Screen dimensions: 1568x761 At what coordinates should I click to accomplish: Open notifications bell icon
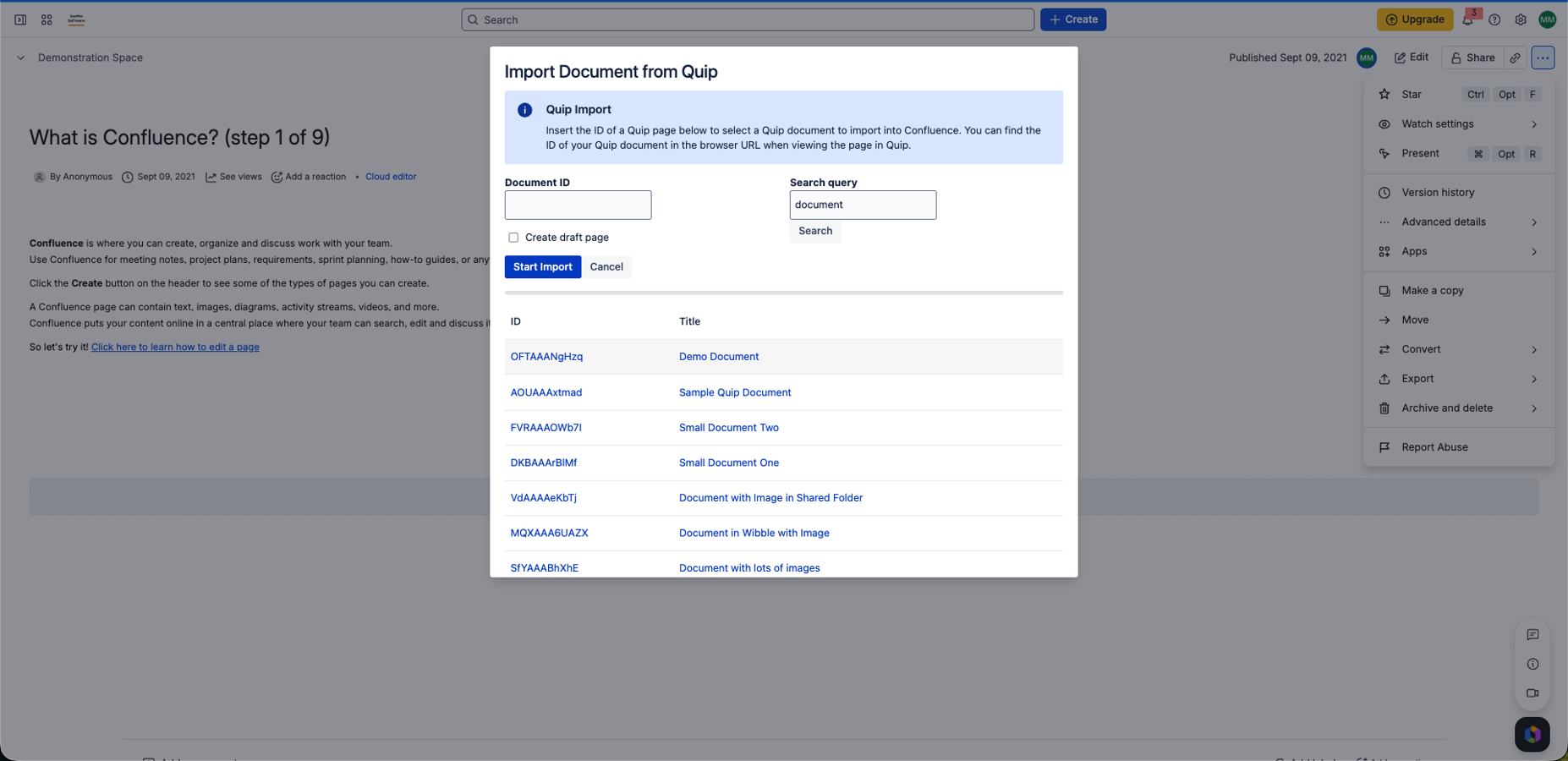pyautogui.click(x=1467, y=19)
